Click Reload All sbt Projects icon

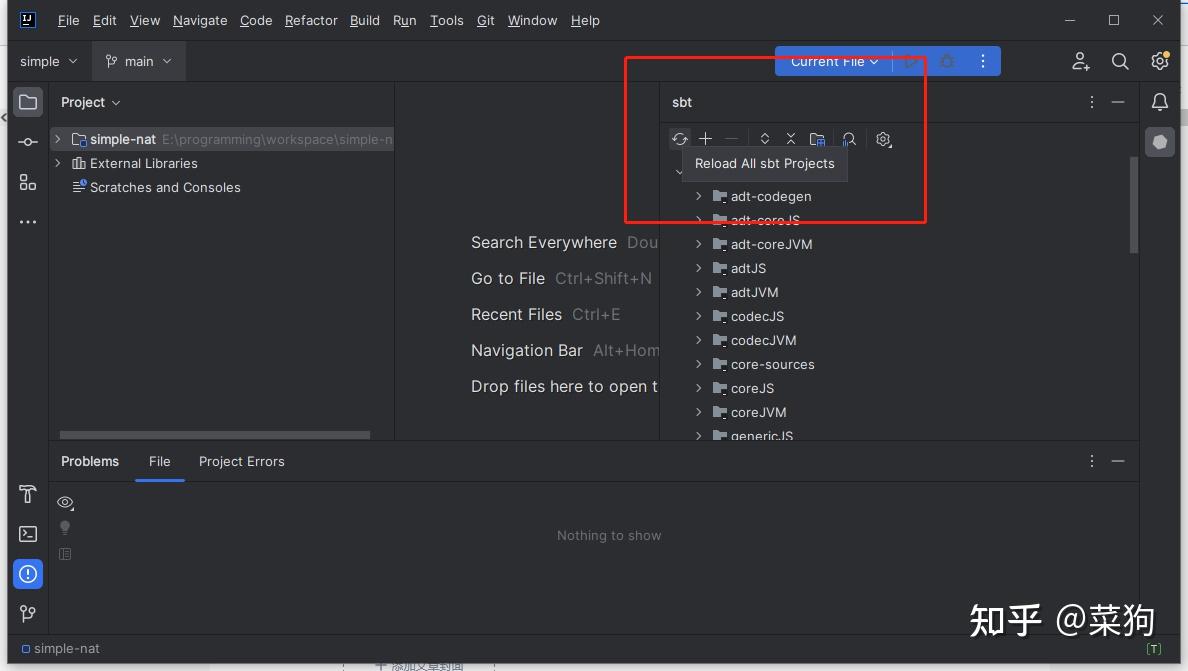(x=680, y=139)
